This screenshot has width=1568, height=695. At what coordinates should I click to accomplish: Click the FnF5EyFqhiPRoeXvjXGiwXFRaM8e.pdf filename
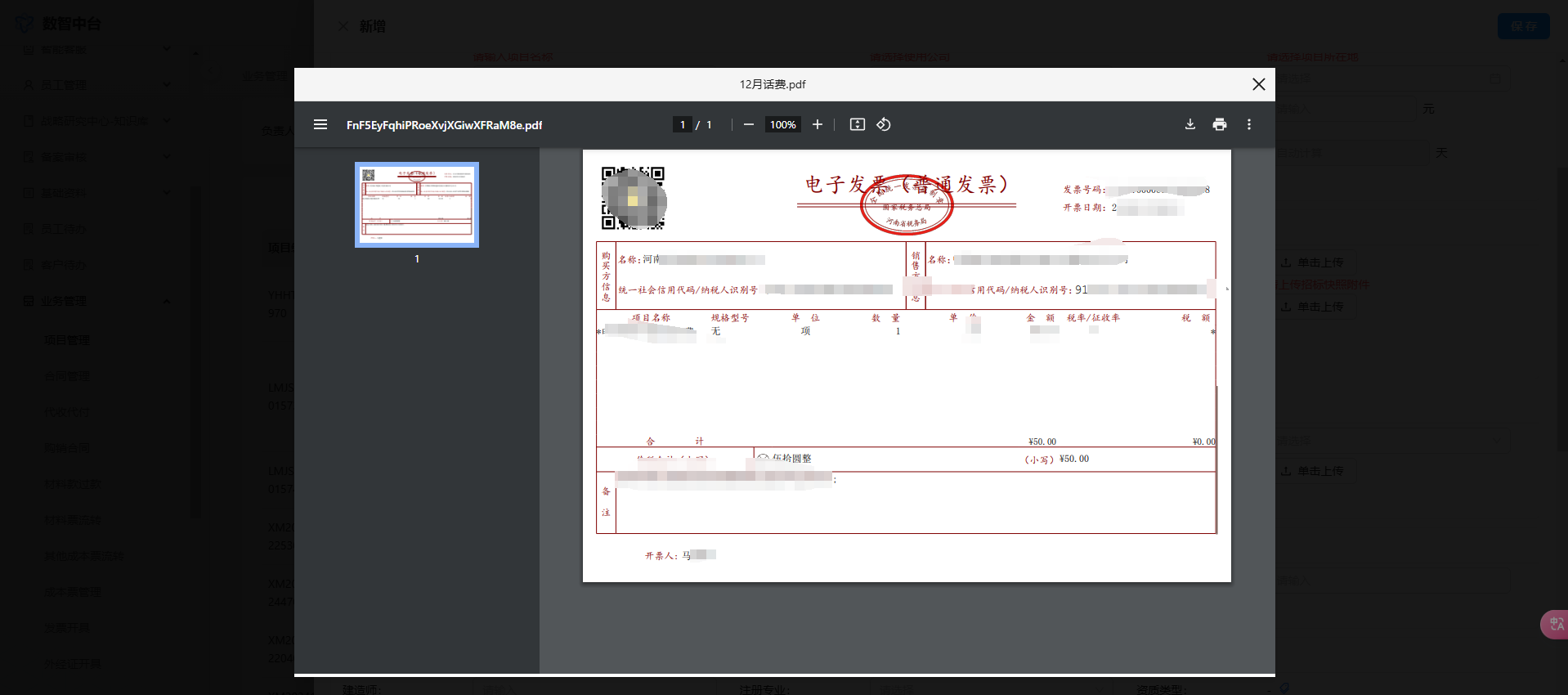click(444, 125)
